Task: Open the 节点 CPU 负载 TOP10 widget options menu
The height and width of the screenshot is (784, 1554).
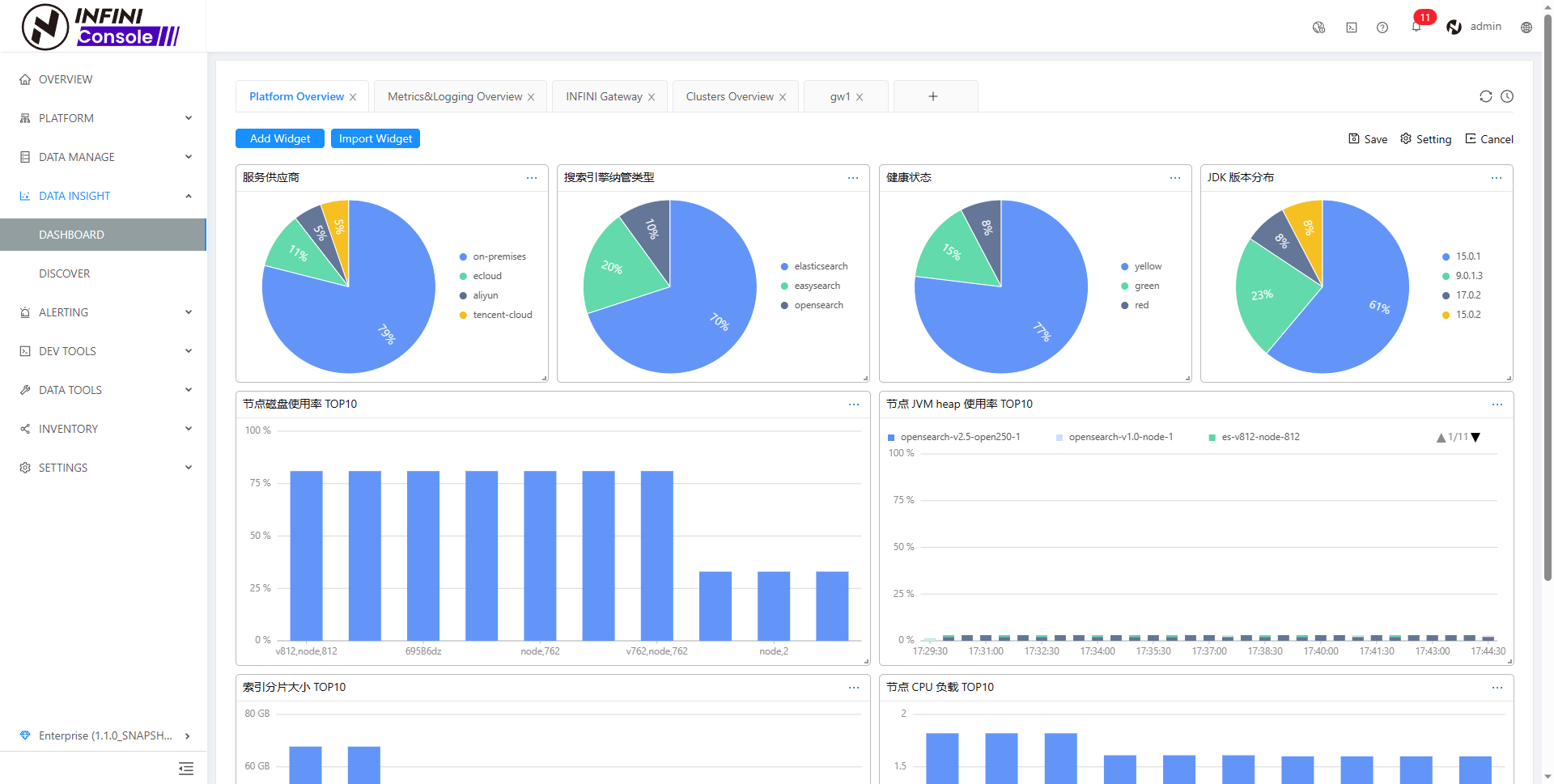Action: coord(1497,688)
